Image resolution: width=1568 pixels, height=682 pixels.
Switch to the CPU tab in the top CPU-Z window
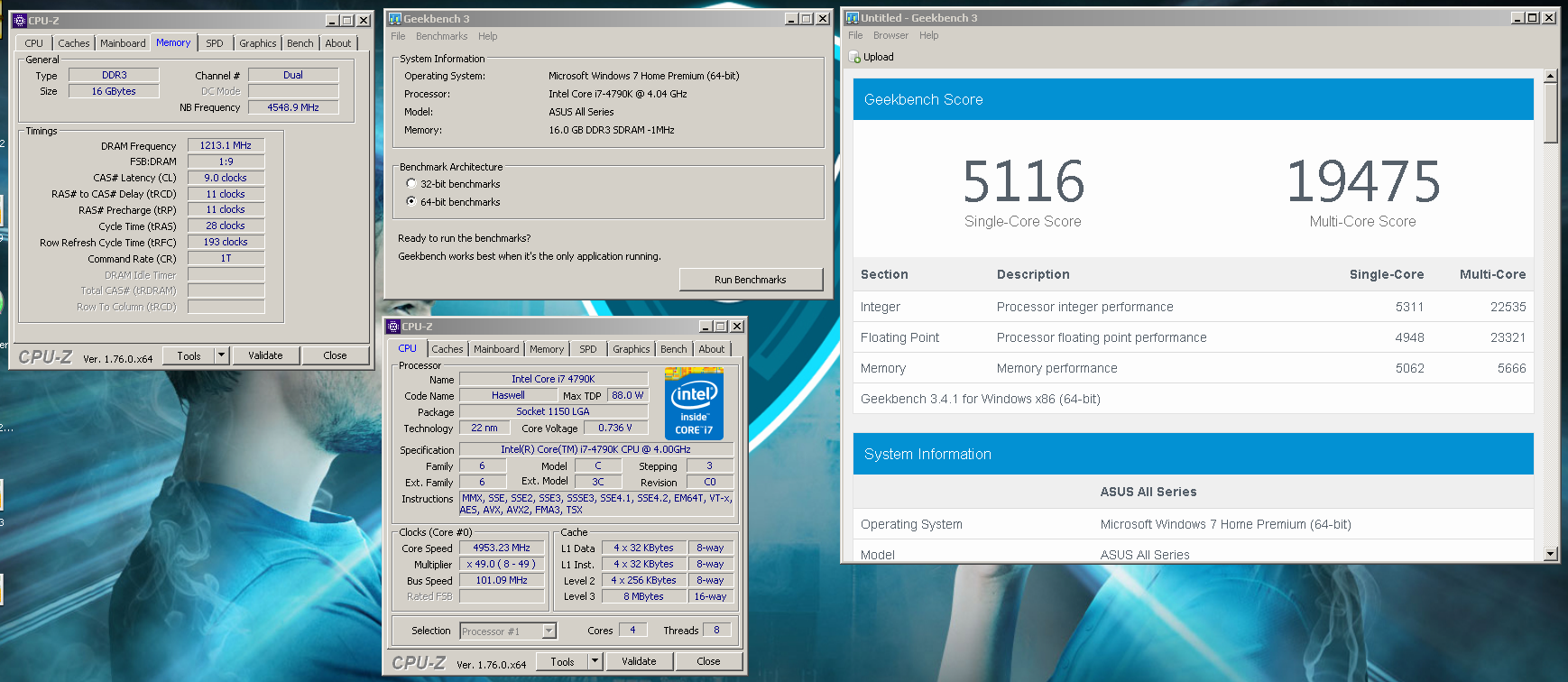(x=34, y=43)
